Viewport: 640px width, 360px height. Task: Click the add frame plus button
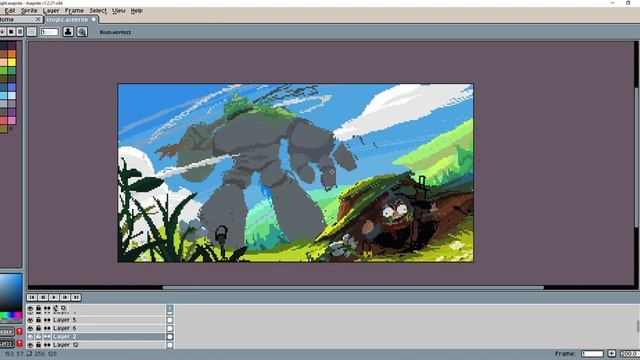click(611, 353)
